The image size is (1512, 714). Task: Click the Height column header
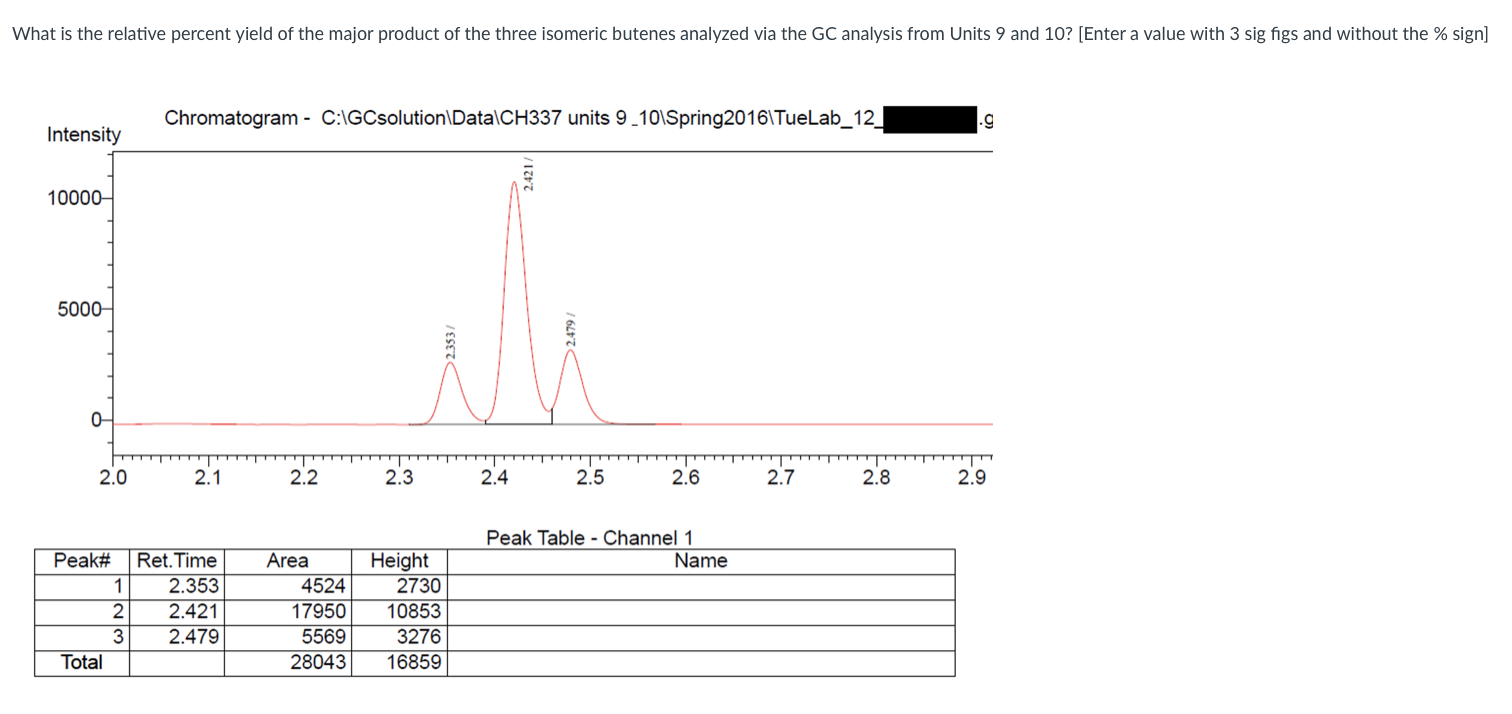click(399, 561)
